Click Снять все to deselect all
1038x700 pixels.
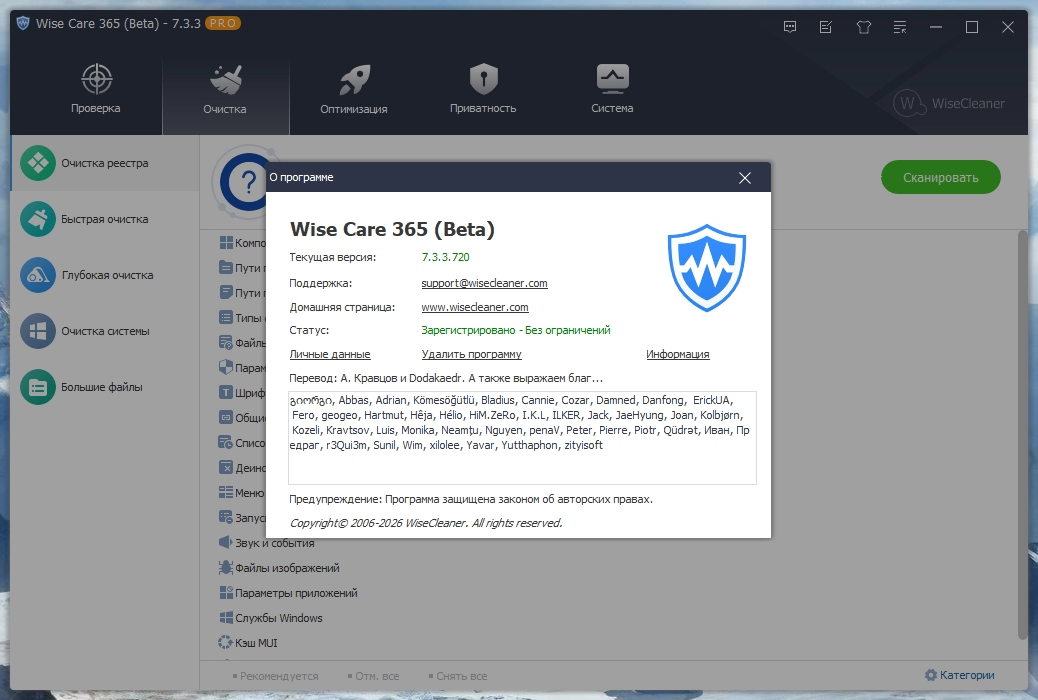(x=458, y=676)
